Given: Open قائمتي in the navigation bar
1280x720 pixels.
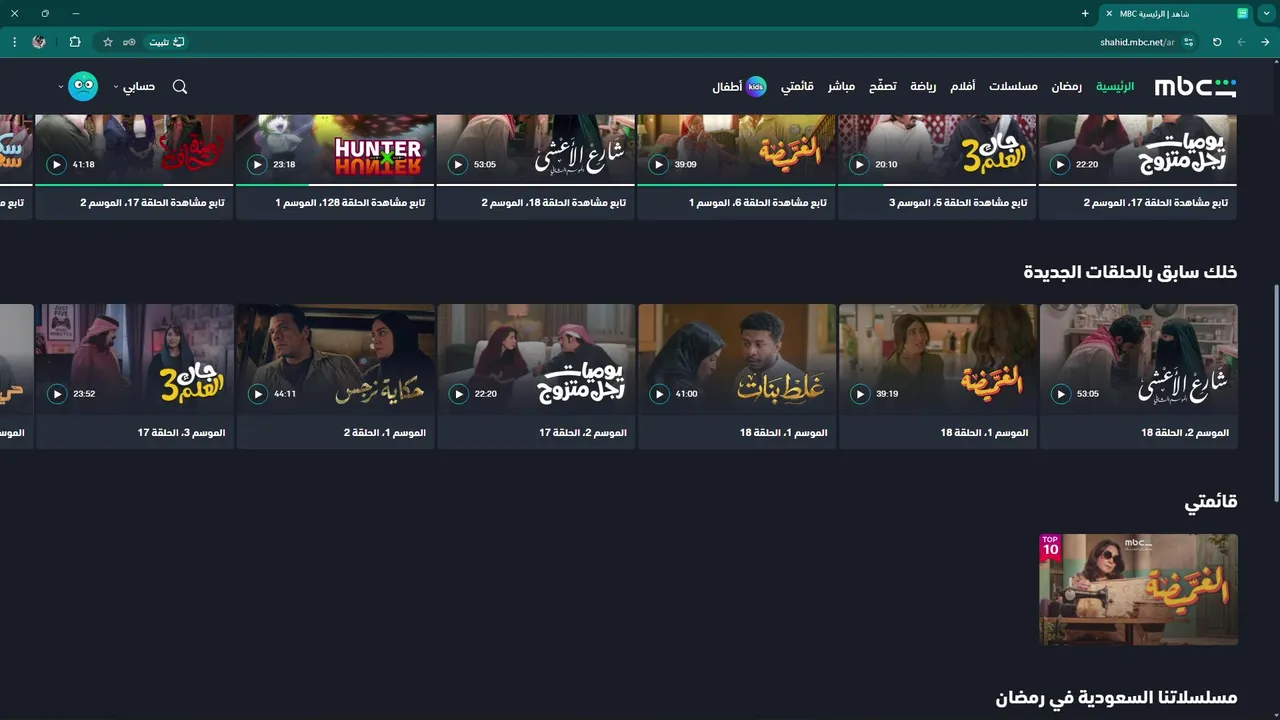Looking at the screenshot, I should (x=797, y=87).
